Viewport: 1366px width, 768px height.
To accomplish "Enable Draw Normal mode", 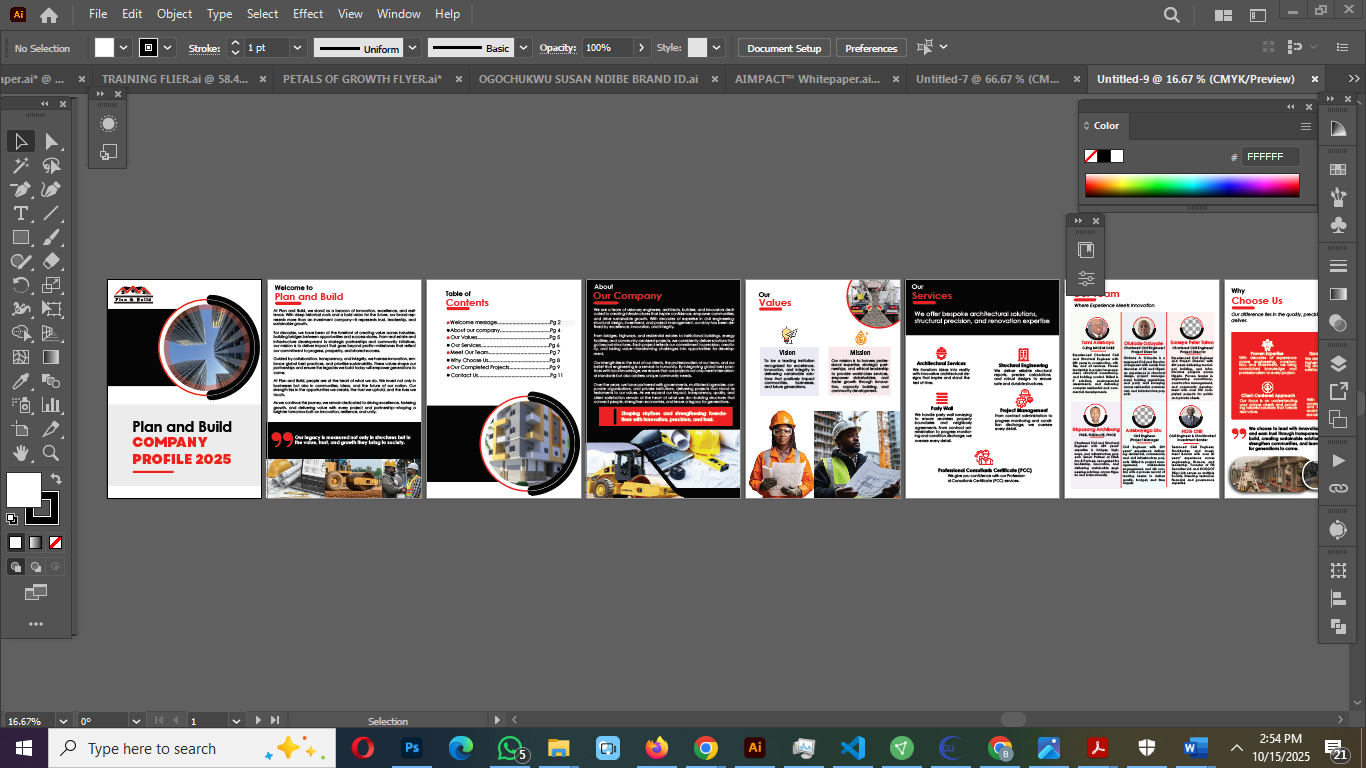I will click(16, 567).
